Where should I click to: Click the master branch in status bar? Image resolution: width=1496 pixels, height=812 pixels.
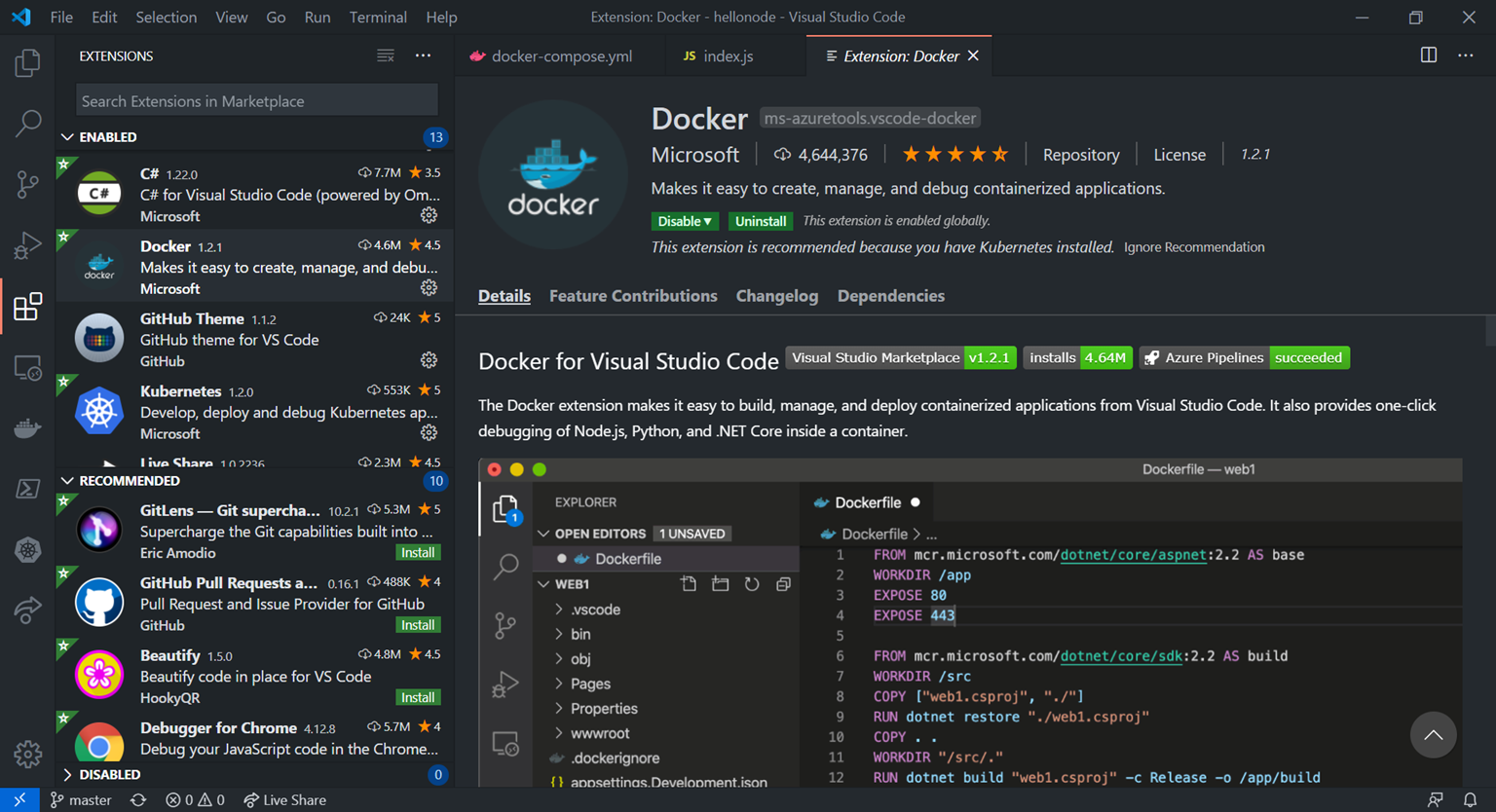[x=81, y=799]
